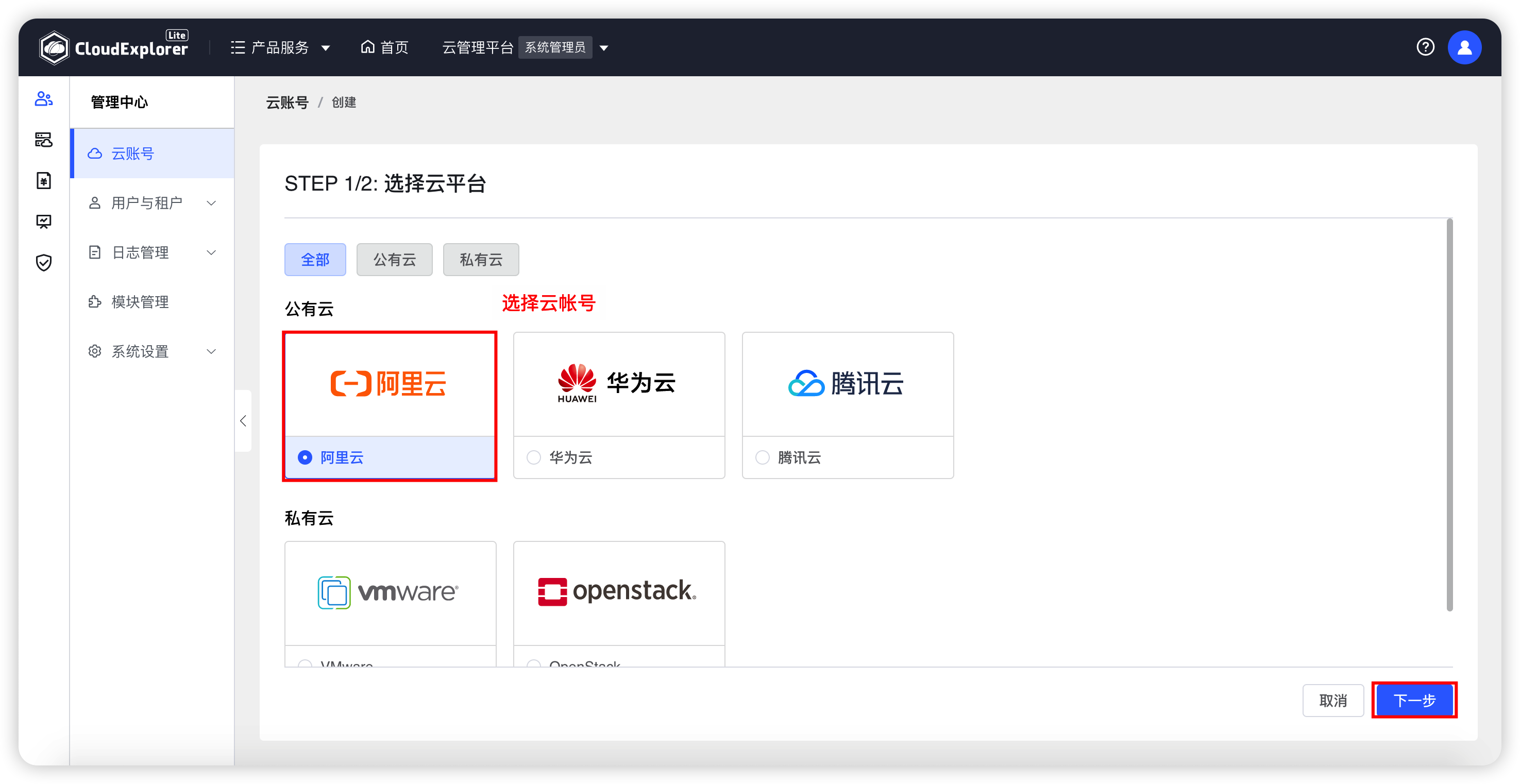Click the 首页 house icon
The height and width of the screenshot is (784, 1520).
(367, 46)
